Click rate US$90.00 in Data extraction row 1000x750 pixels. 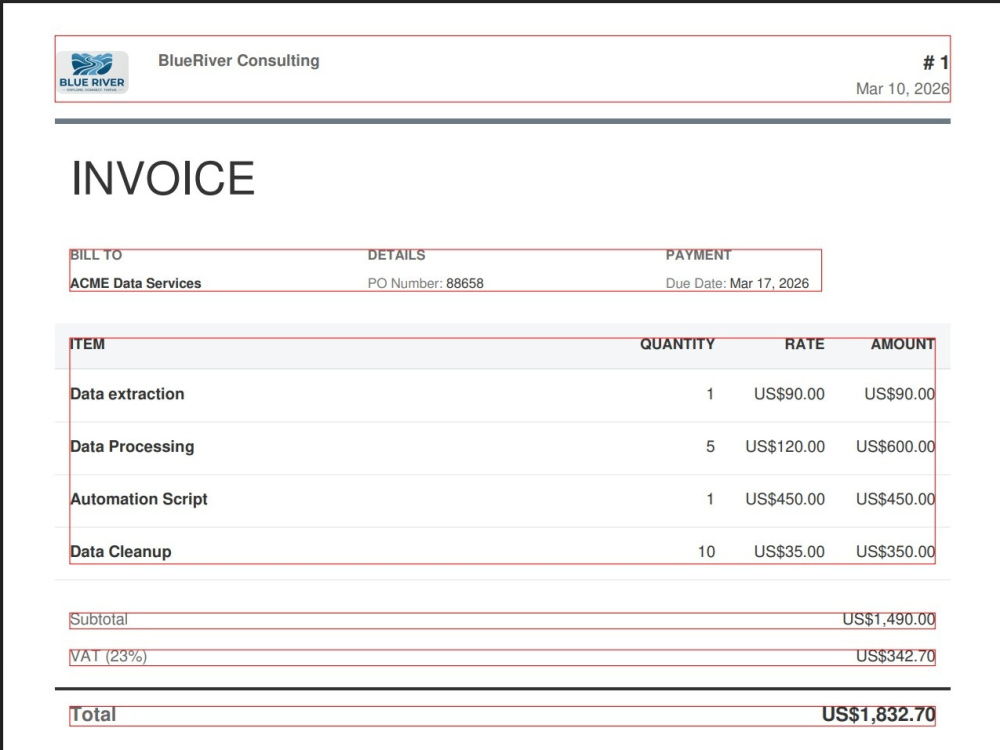point(789,394)
